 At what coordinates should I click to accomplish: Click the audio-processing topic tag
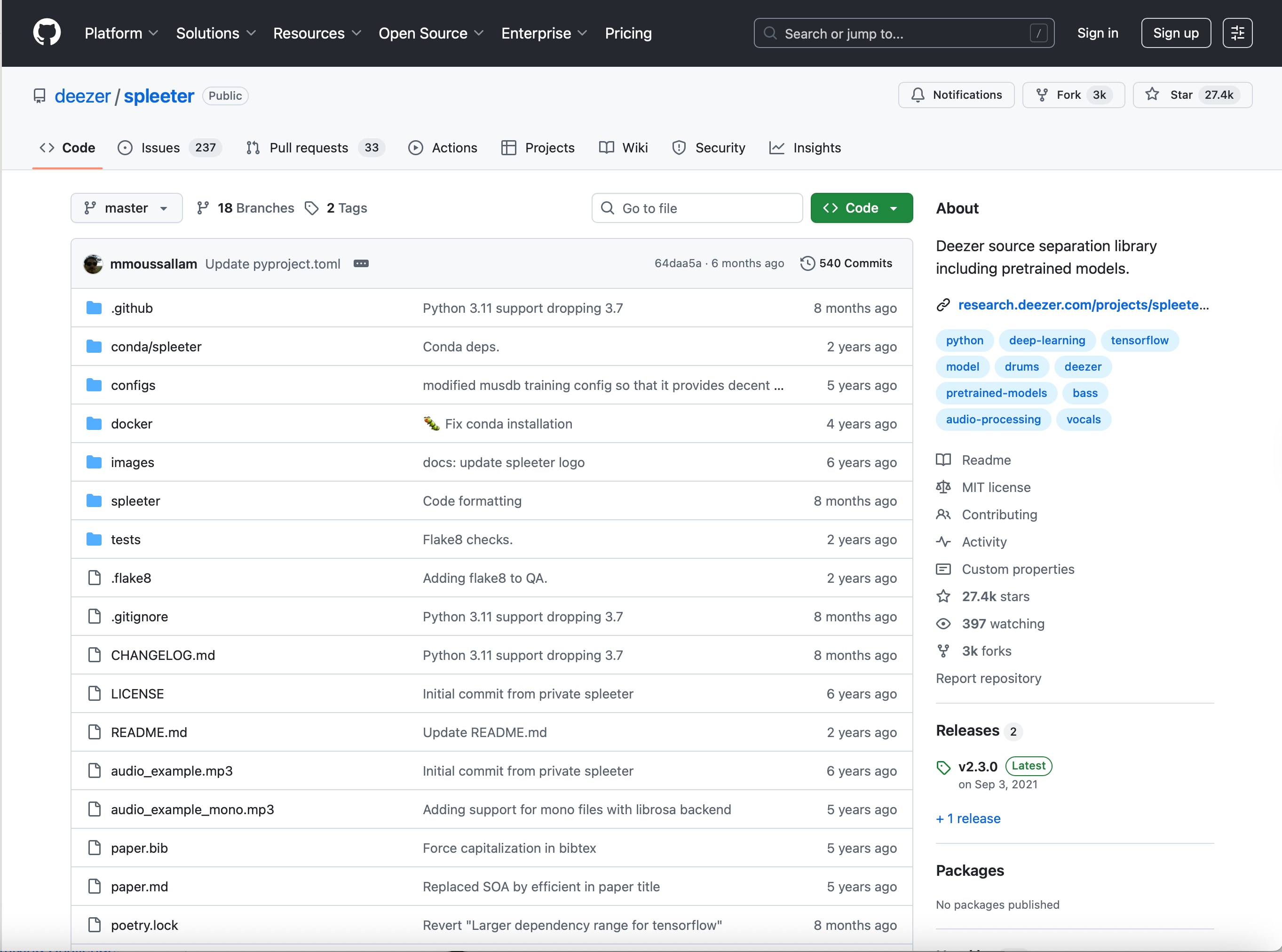[x=993, y=420]
